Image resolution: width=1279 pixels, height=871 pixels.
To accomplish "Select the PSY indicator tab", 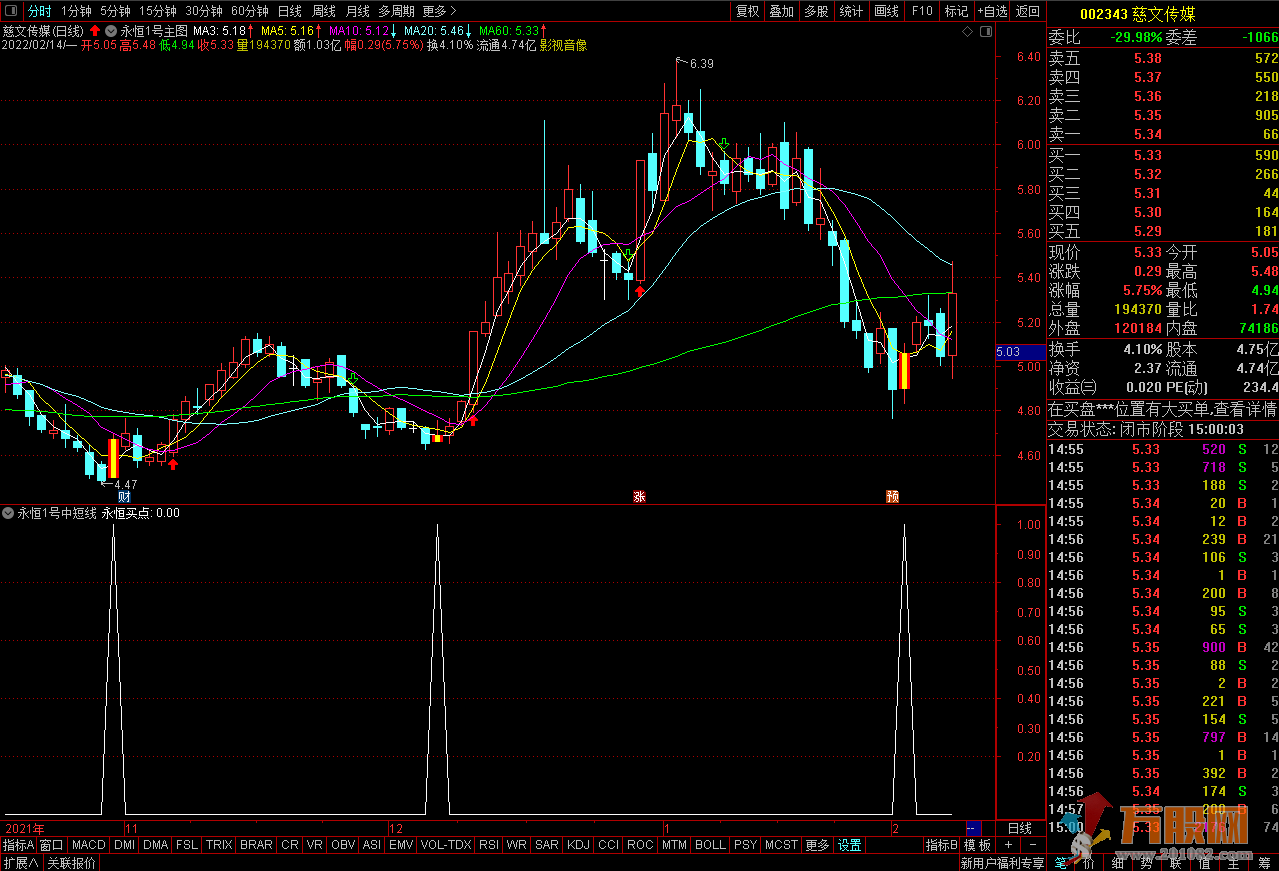I will [745, 845].
